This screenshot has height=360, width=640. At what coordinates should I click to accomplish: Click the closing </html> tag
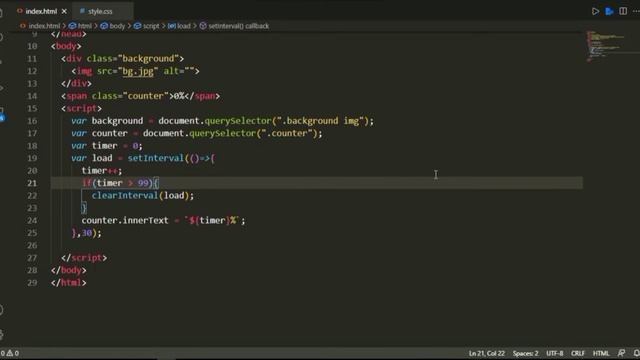click(69, 282)
